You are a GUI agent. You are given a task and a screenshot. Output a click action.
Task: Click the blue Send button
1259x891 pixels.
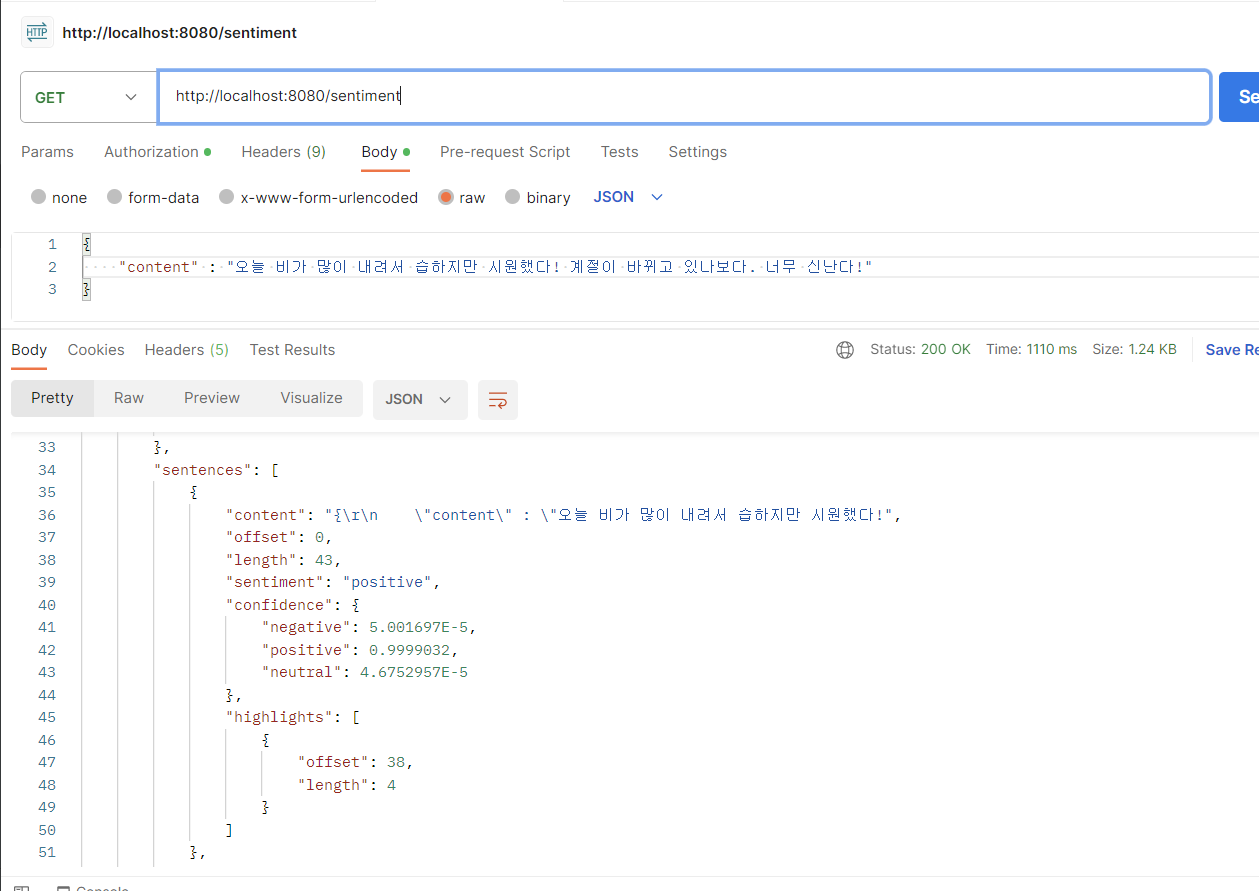click(x=1241, y=97)
